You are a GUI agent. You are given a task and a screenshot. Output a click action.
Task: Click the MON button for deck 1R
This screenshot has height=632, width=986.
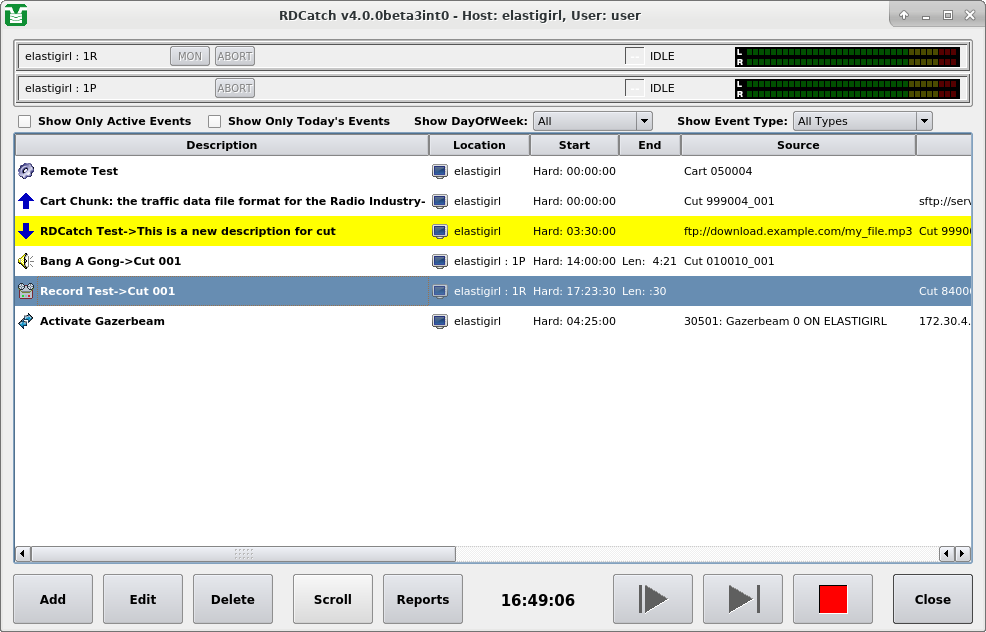pyautogui.click(x=190, y=56)
